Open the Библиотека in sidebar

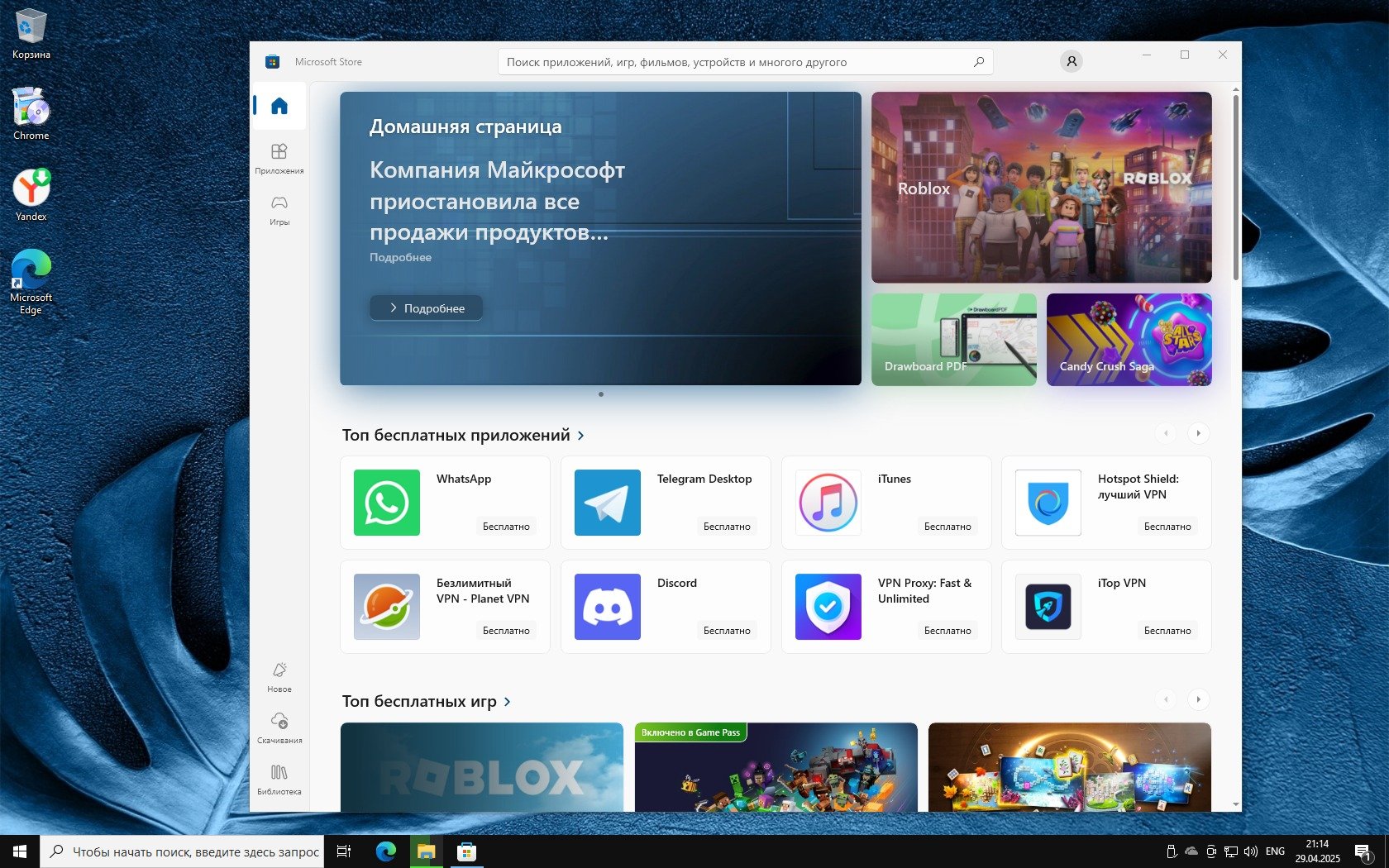coord(279,779)
